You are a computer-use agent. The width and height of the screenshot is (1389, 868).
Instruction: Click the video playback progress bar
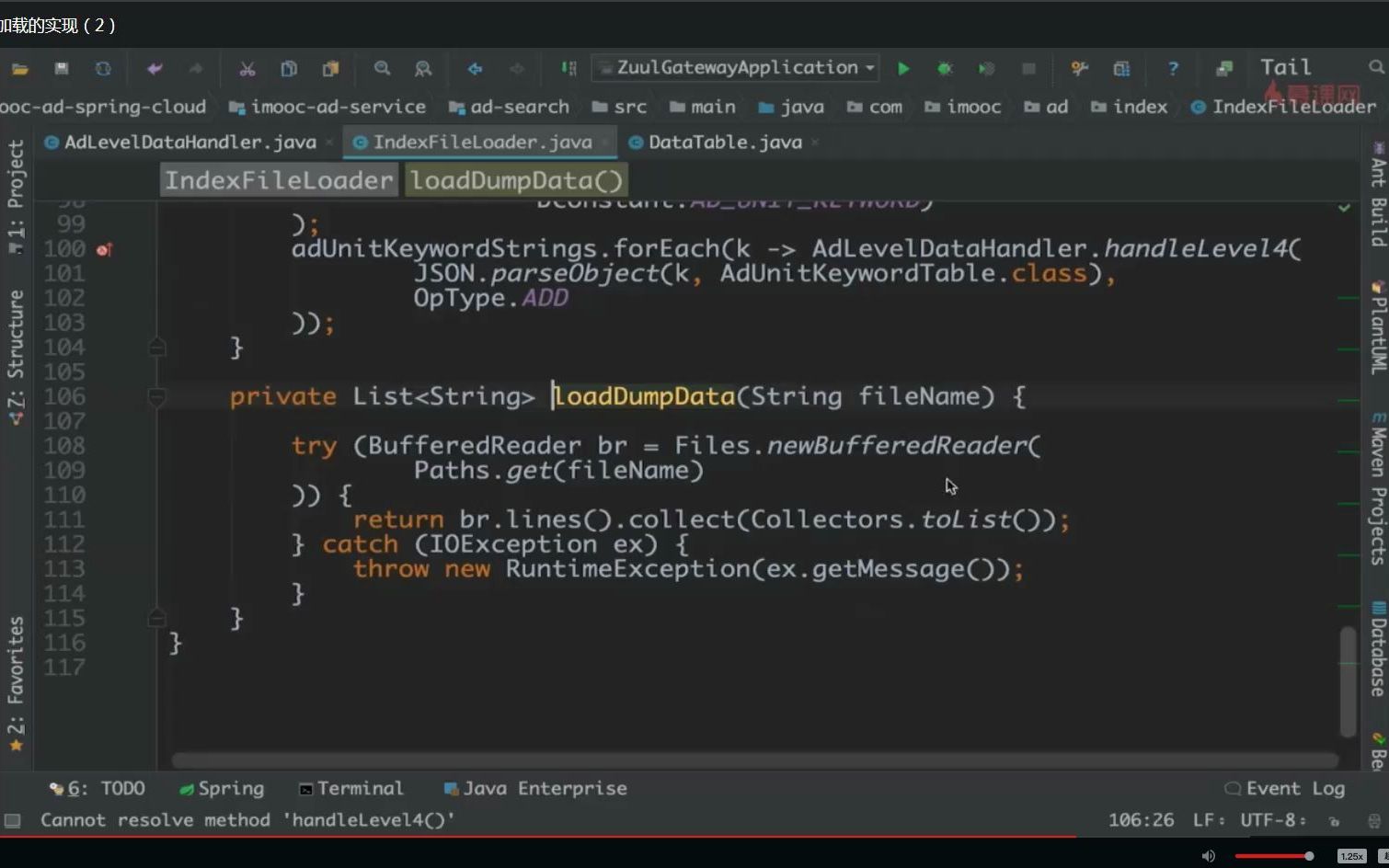coord(694,837)
